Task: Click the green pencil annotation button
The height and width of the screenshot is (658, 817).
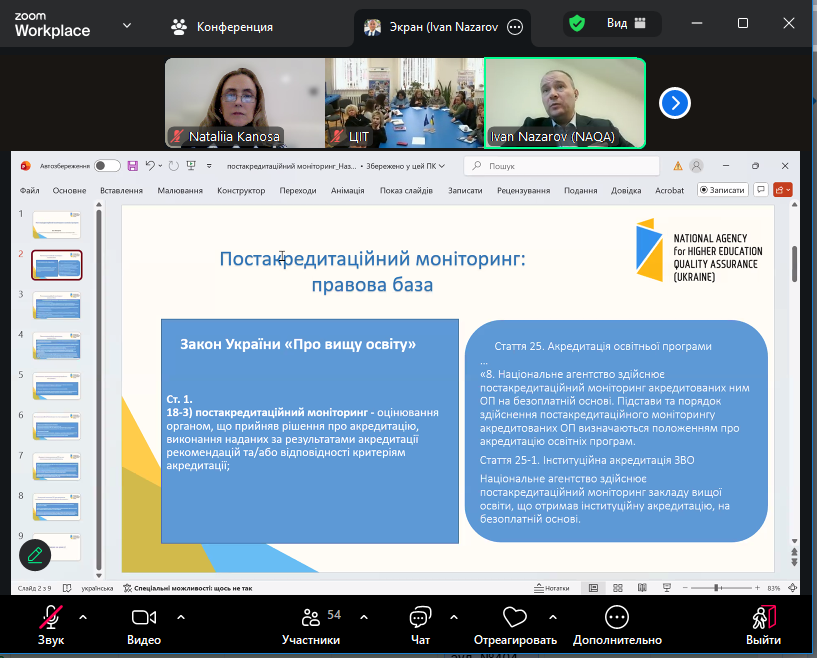Action: pos(35,554)
